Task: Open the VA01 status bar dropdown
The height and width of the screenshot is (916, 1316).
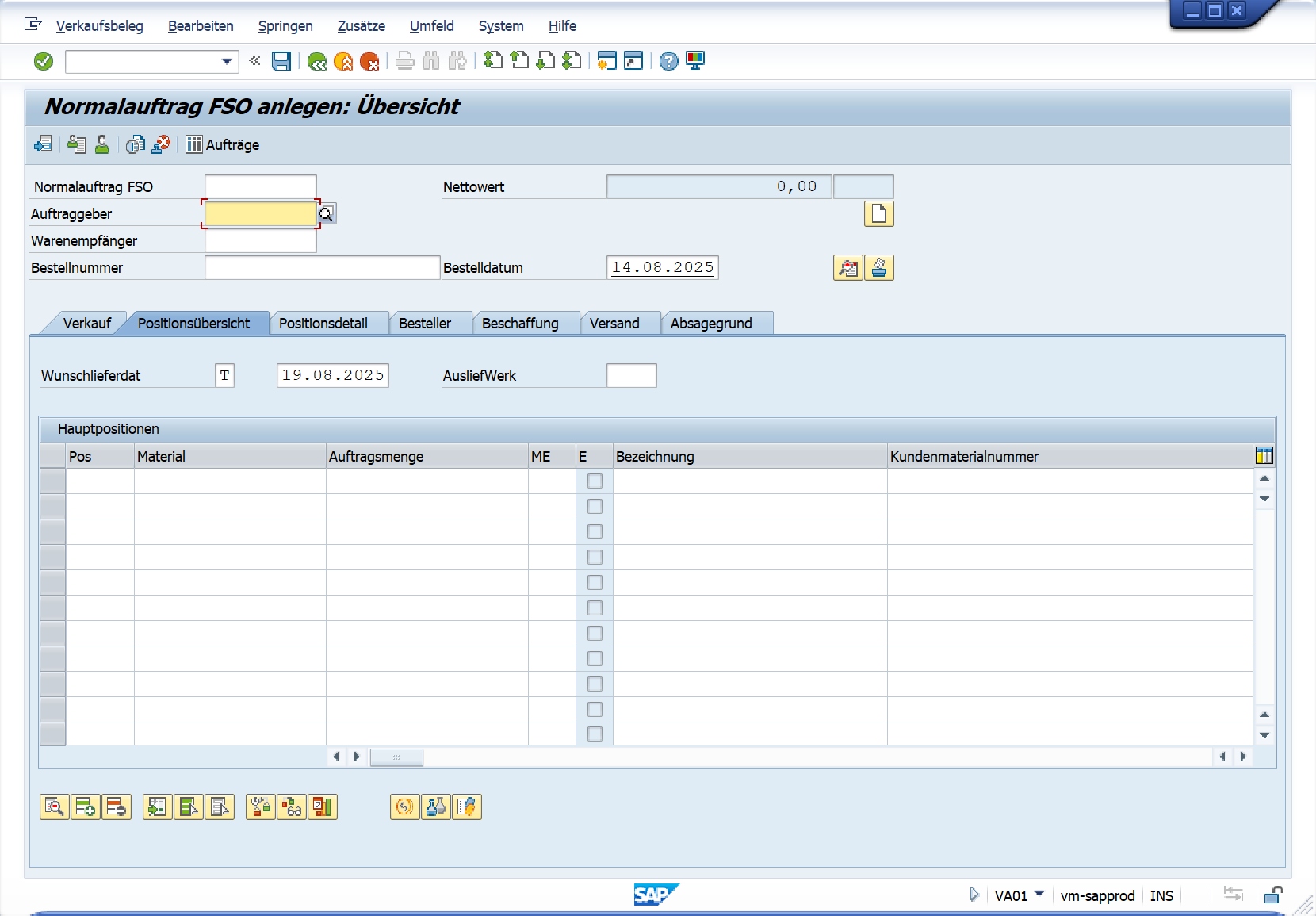Action: pyautogui.click(x=1039, y=894)
